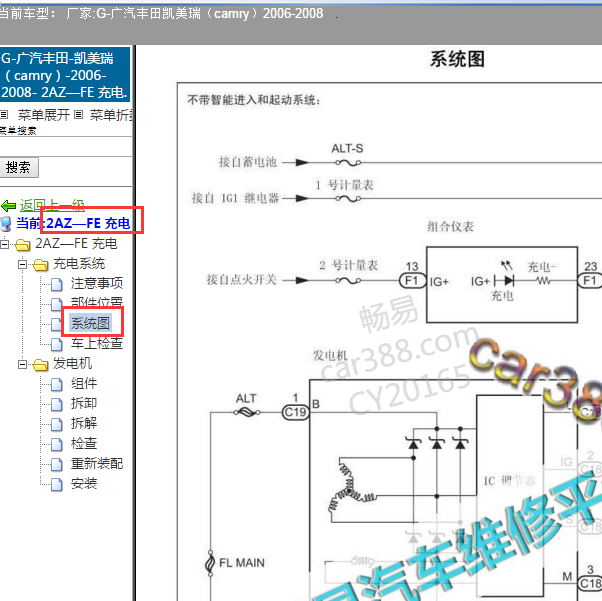Click the 充电系统 folder icon
This screenshot has height=601, width=602.
[x=41, y=265]
